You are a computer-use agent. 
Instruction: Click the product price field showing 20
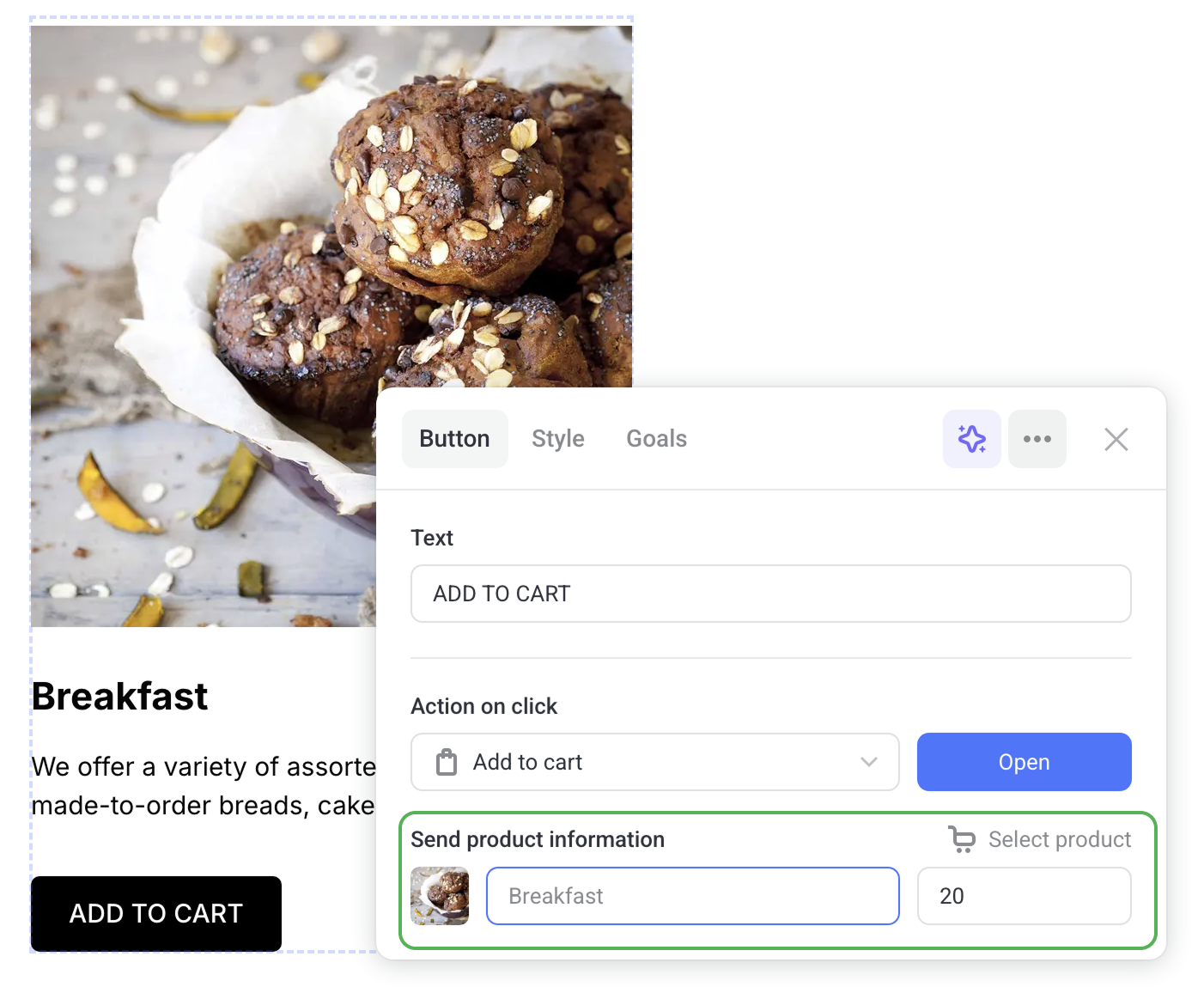click(1024, 896)
